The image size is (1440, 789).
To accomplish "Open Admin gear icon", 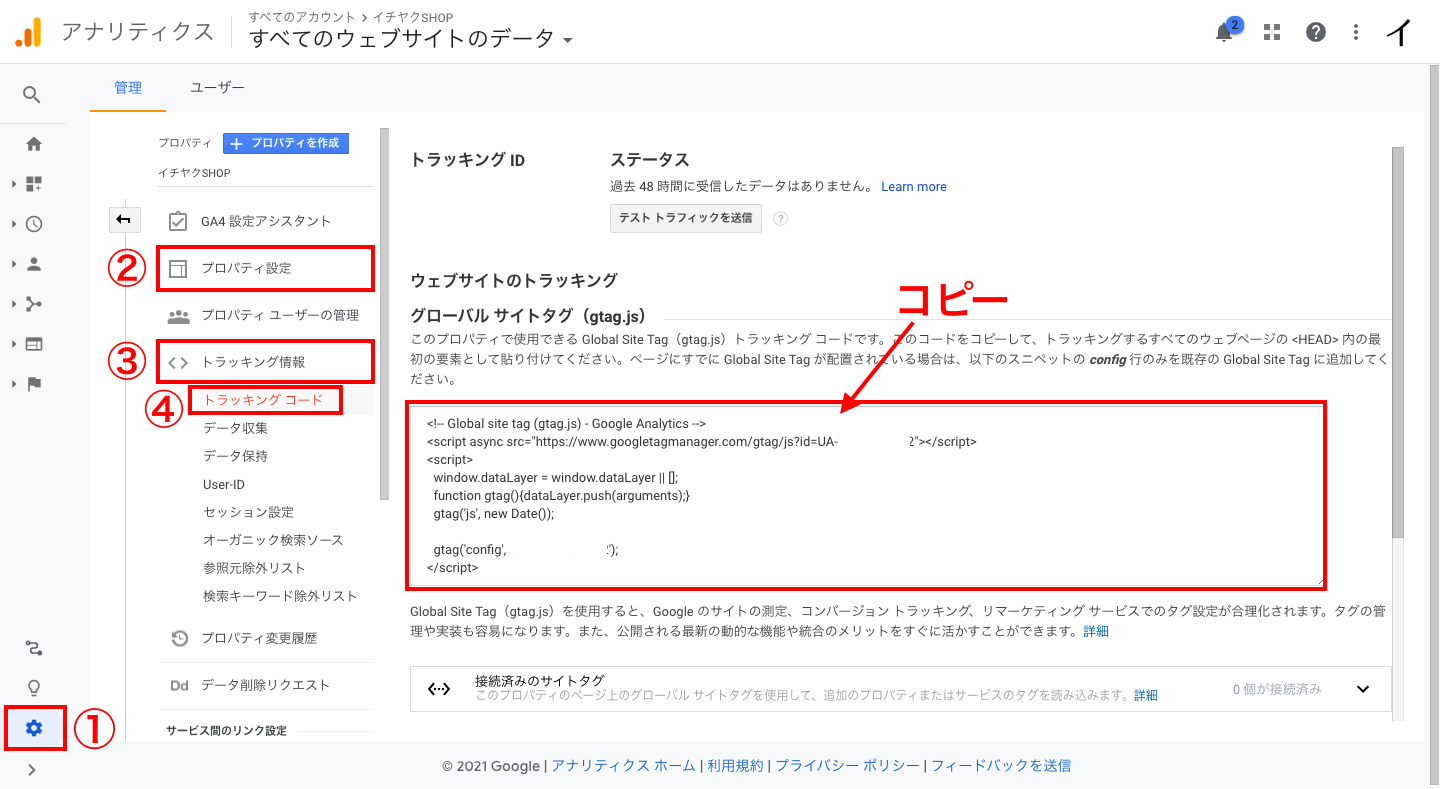I will 34,728.
